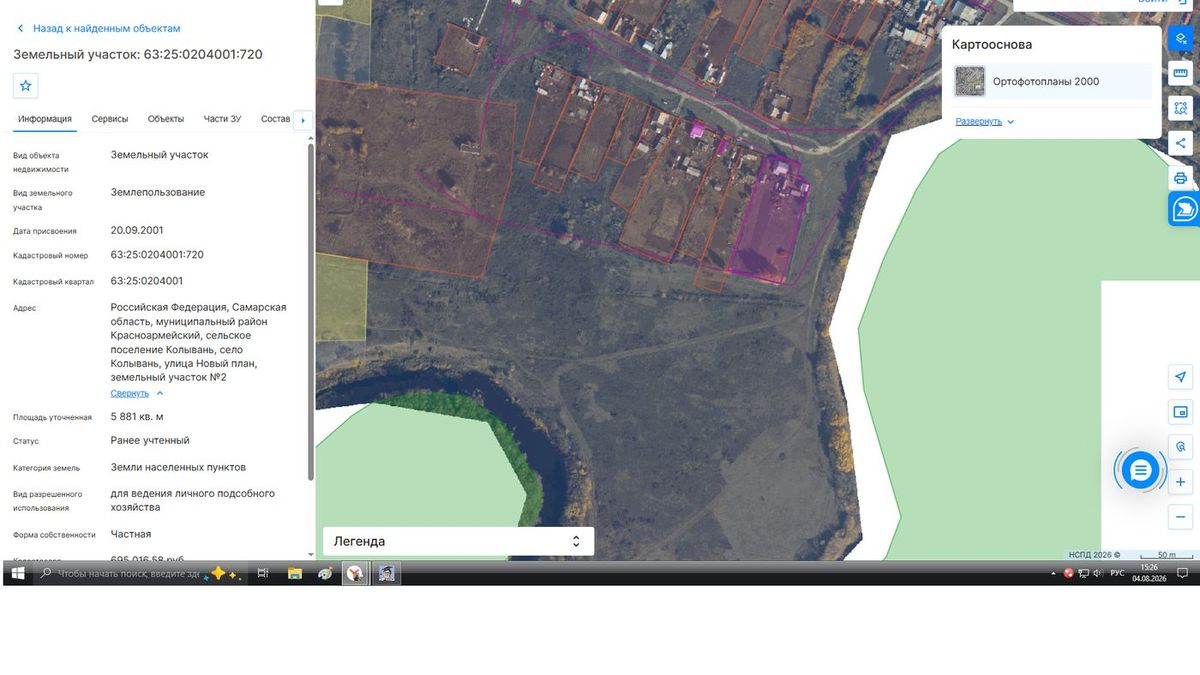Zoom out the map with minus

click(x=1181, y=517)
